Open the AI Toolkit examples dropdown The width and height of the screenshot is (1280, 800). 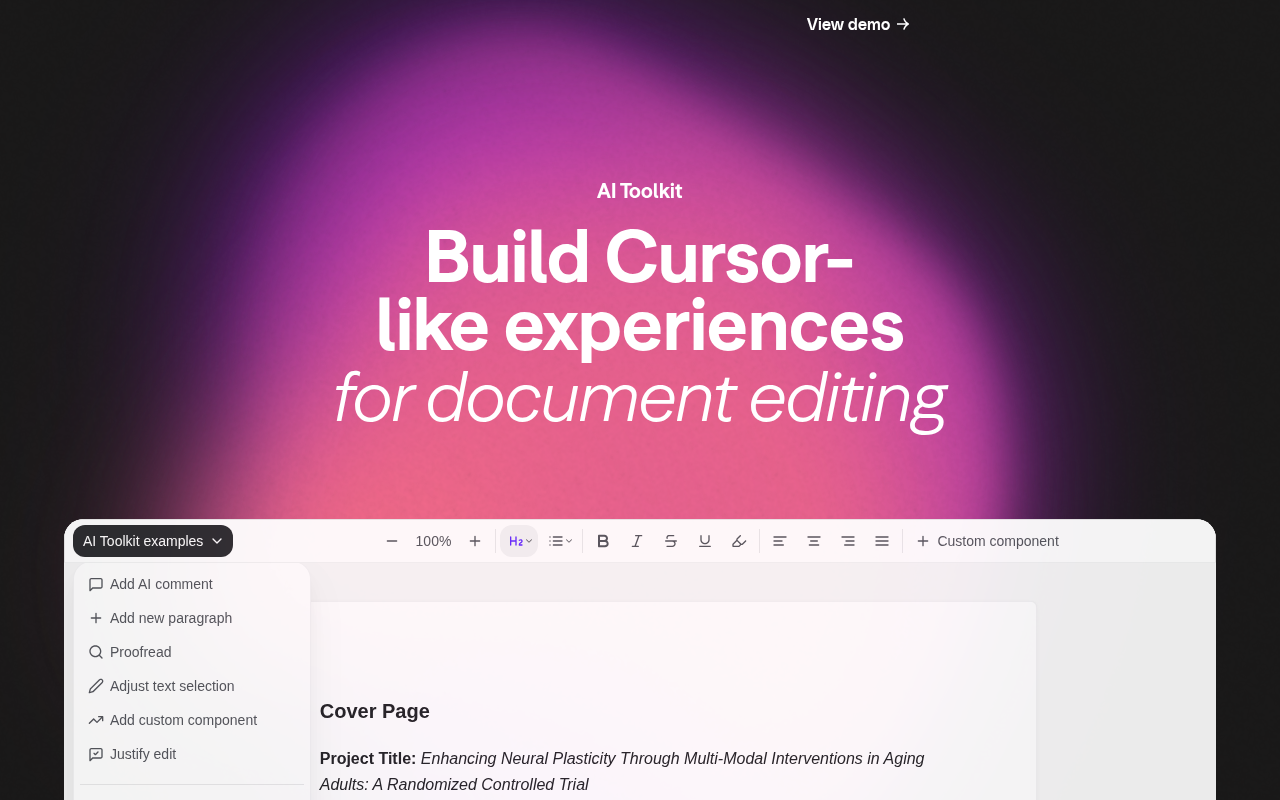pos(153,541)
